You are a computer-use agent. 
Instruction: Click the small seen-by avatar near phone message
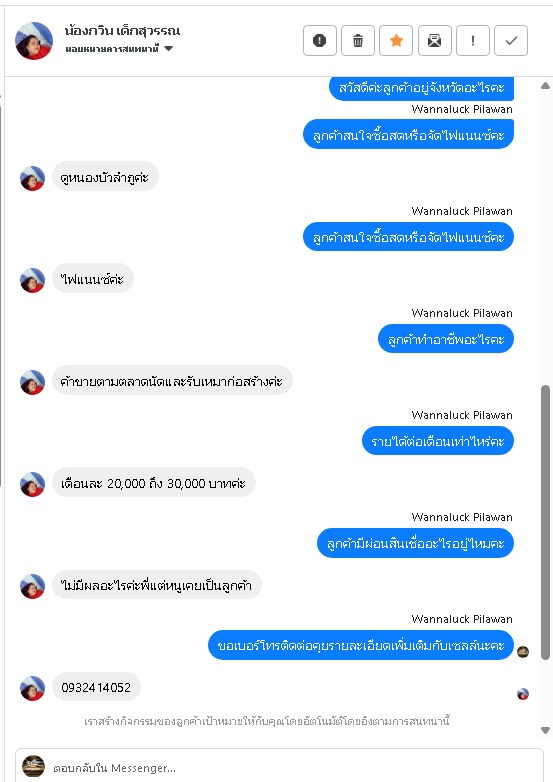(523, 694)
